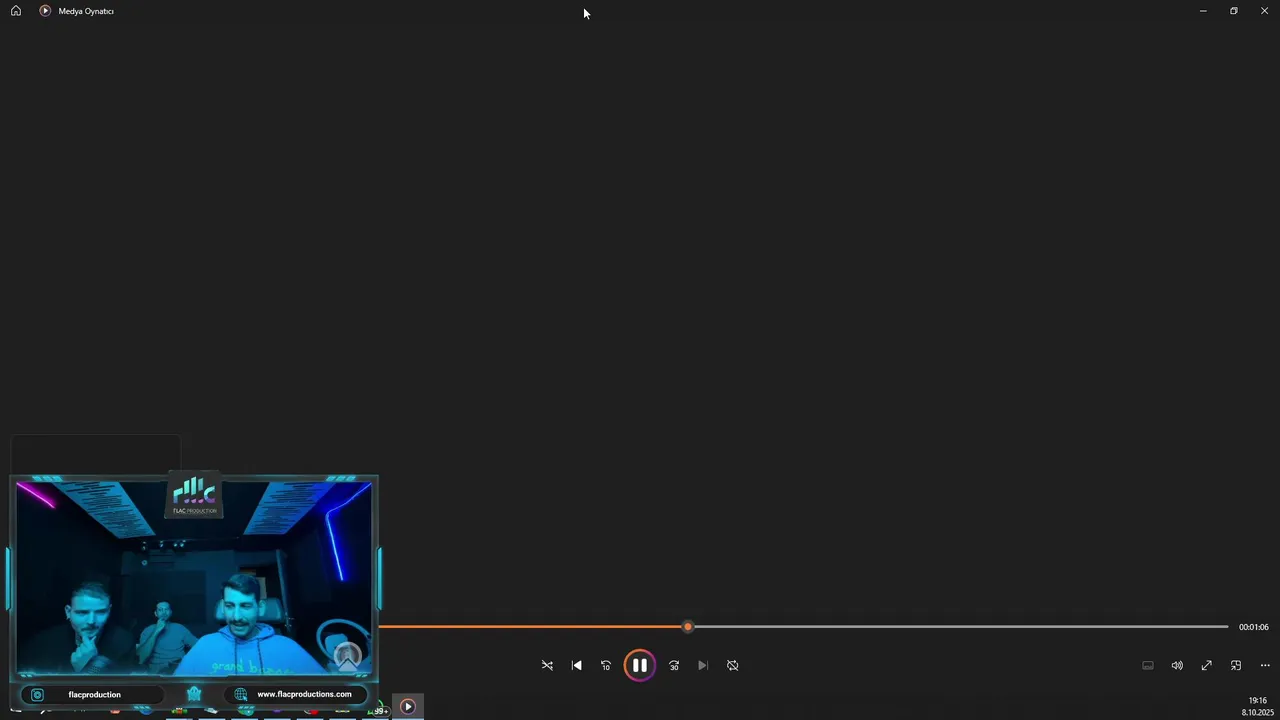Click the Medya Oynatıcı app icon
1280x720 pixels.
click(x=45, y=11)
